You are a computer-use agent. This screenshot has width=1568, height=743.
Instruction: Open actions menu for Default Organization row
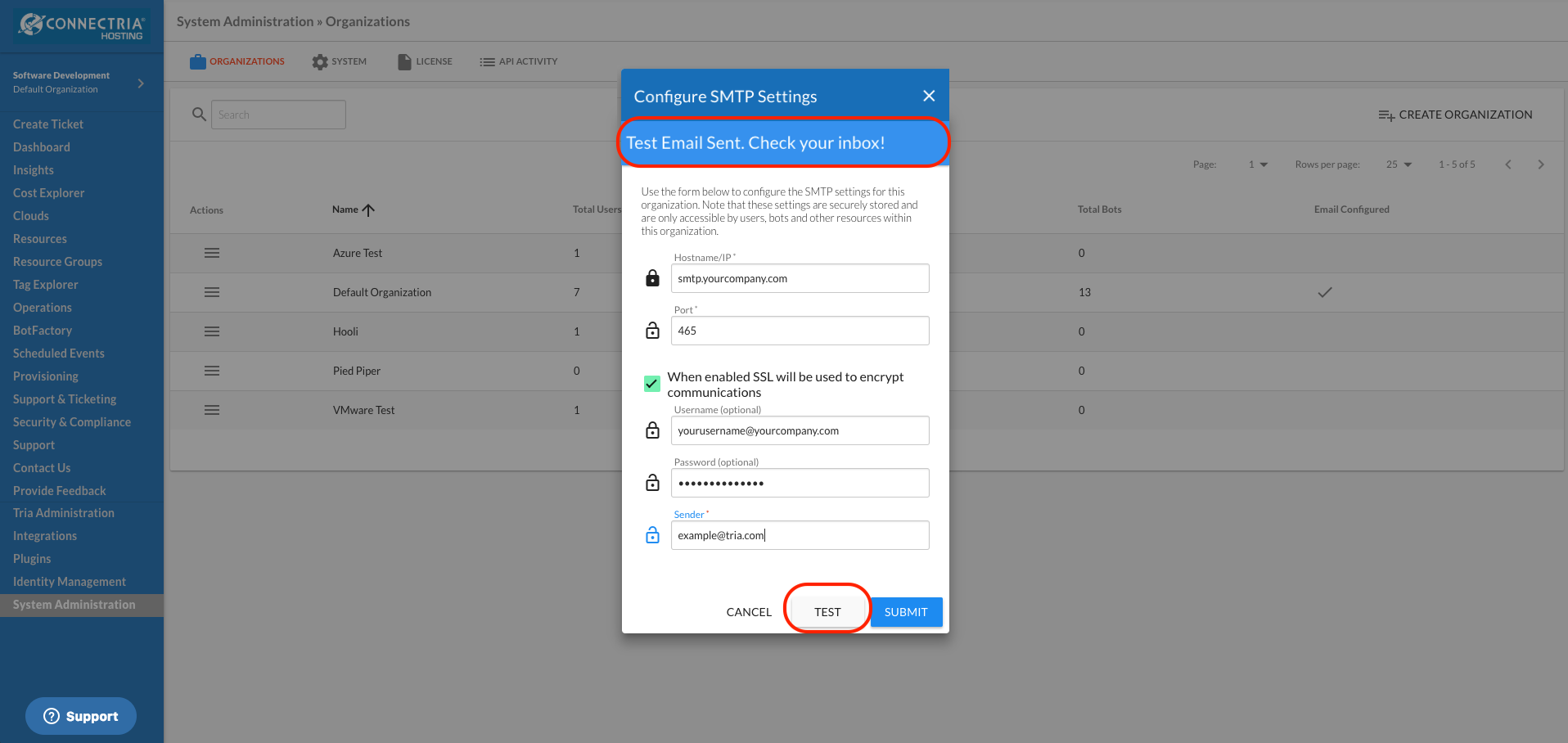pyautogui.click(x=212, y=292)
